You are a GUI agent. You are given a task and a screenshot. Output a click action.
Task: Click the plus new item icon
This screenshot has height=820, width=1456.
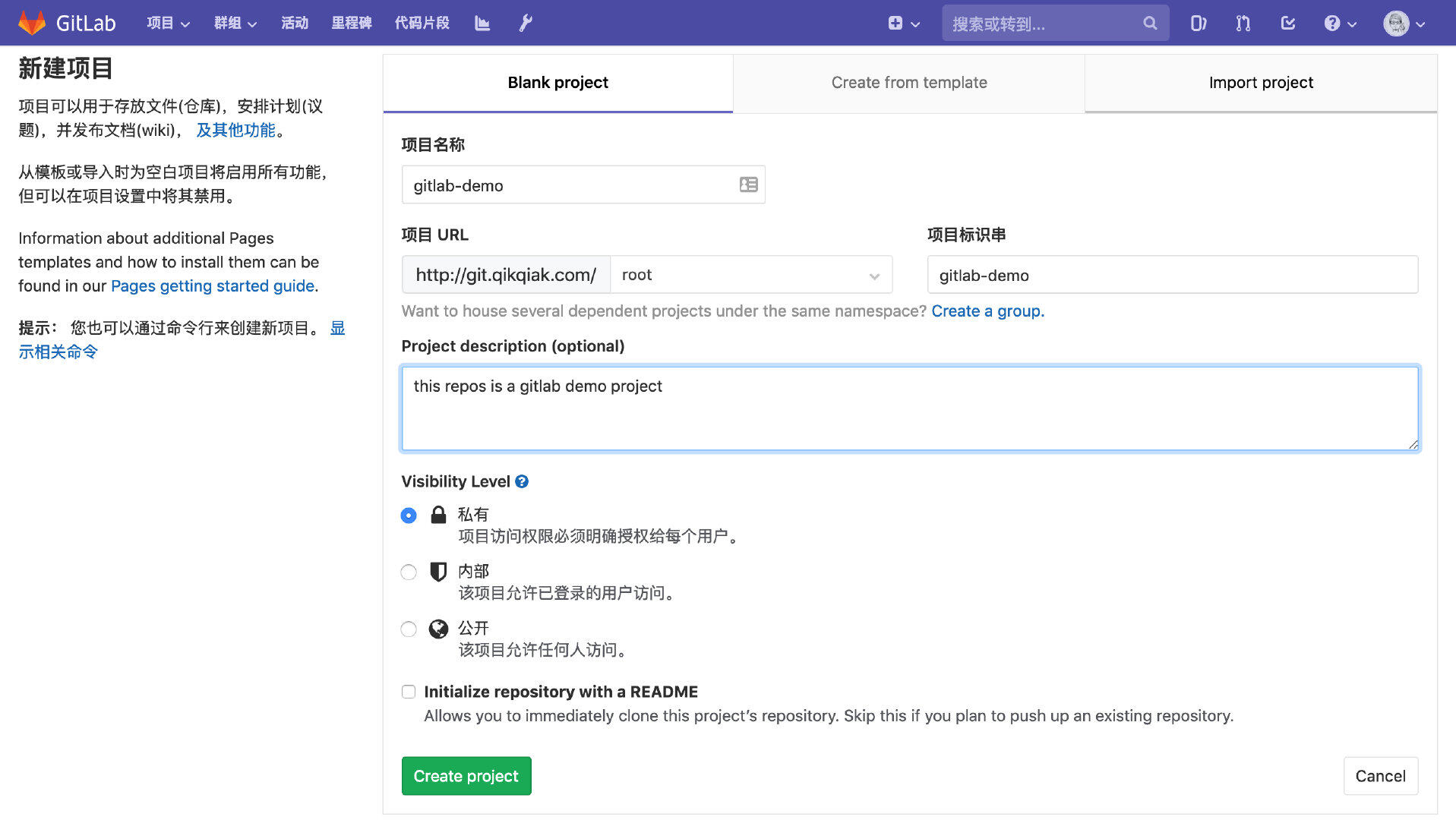895,23
